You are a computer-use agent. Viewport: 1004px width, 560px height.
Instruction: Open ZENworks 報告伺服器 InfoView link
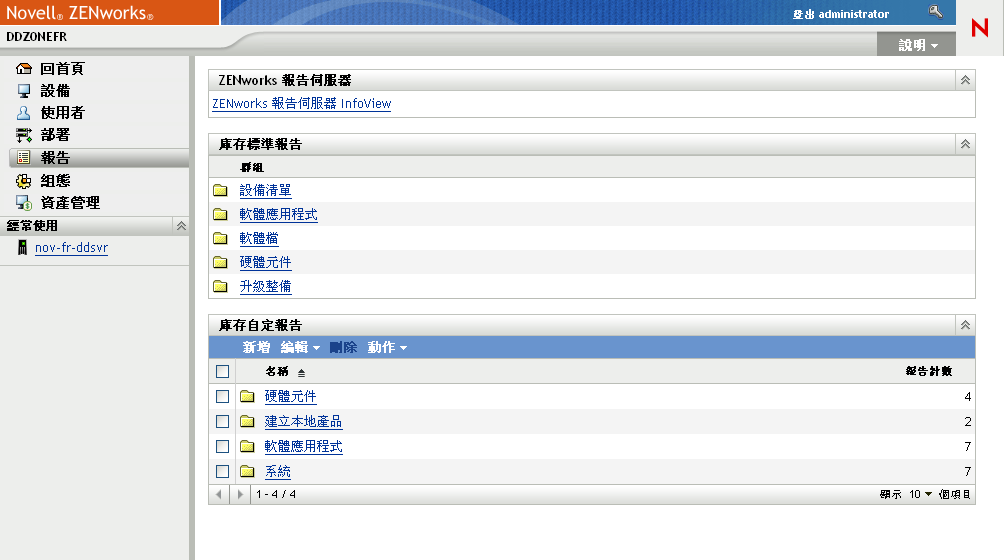pyautogui.click(x=302, y=104)
